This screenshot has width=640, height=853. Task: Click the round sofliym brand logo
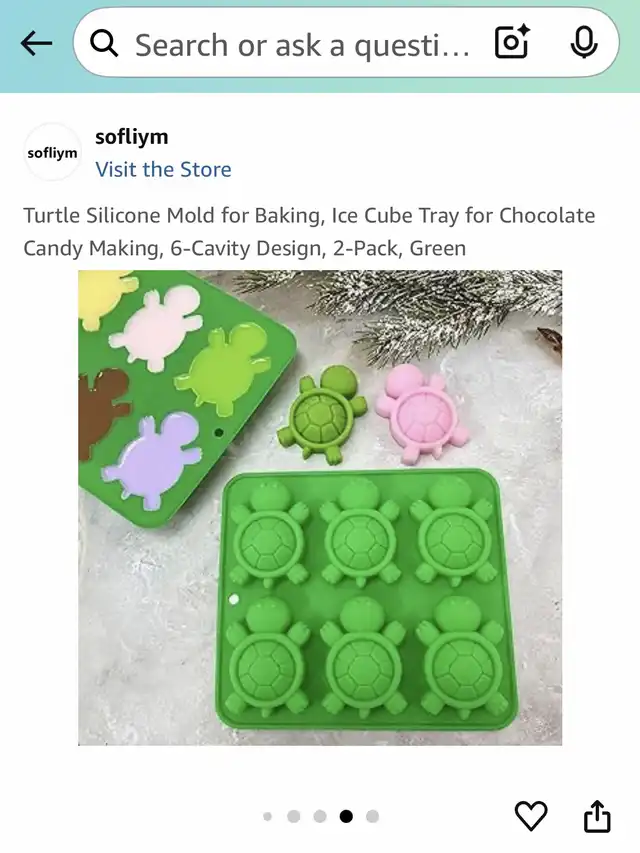pyautogui.click(x=52, y=153)
